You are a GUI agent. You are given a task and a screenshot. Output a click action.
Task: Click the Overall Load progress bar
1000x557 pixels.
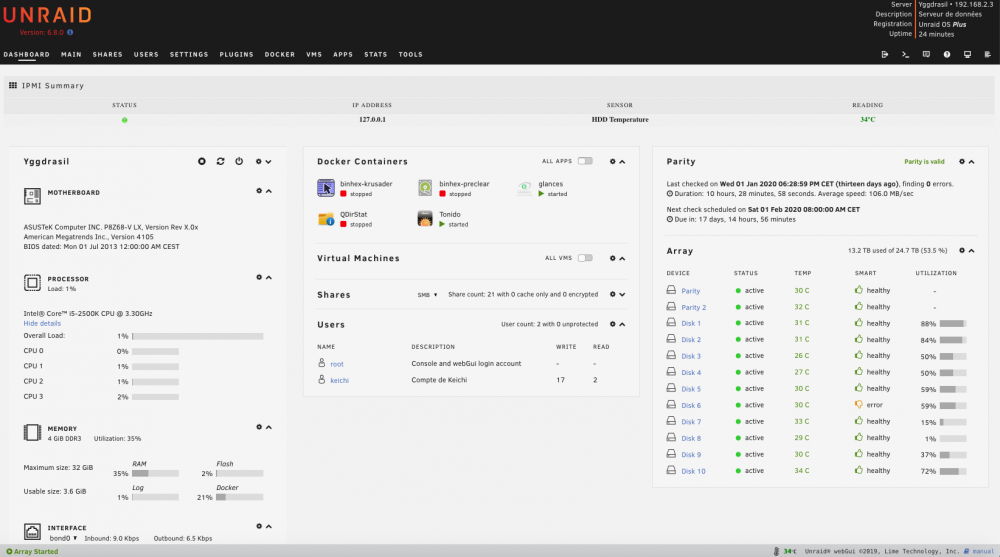coord(198,336)
